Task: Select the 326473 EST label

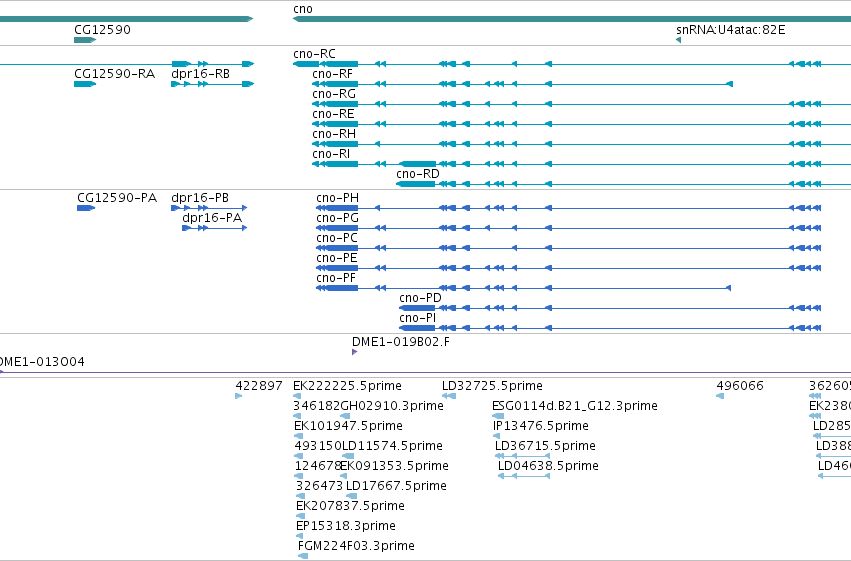Action: point(320,487)
